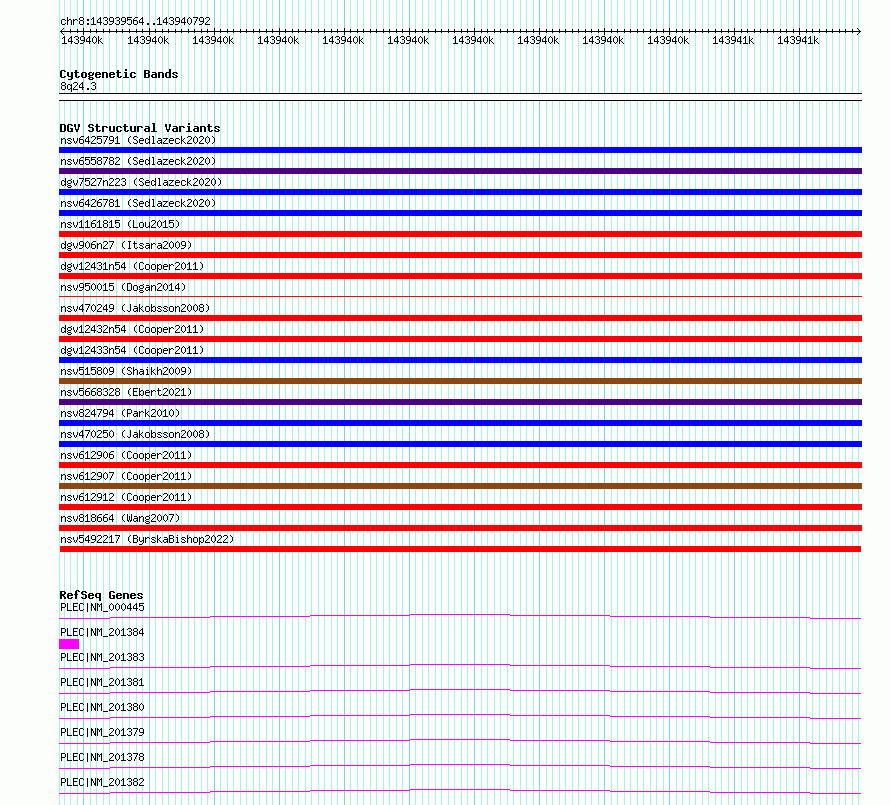Screen dimensions: 890x805
Task: Click the brown bar under nsv515809
Action: tap(460, 381)
